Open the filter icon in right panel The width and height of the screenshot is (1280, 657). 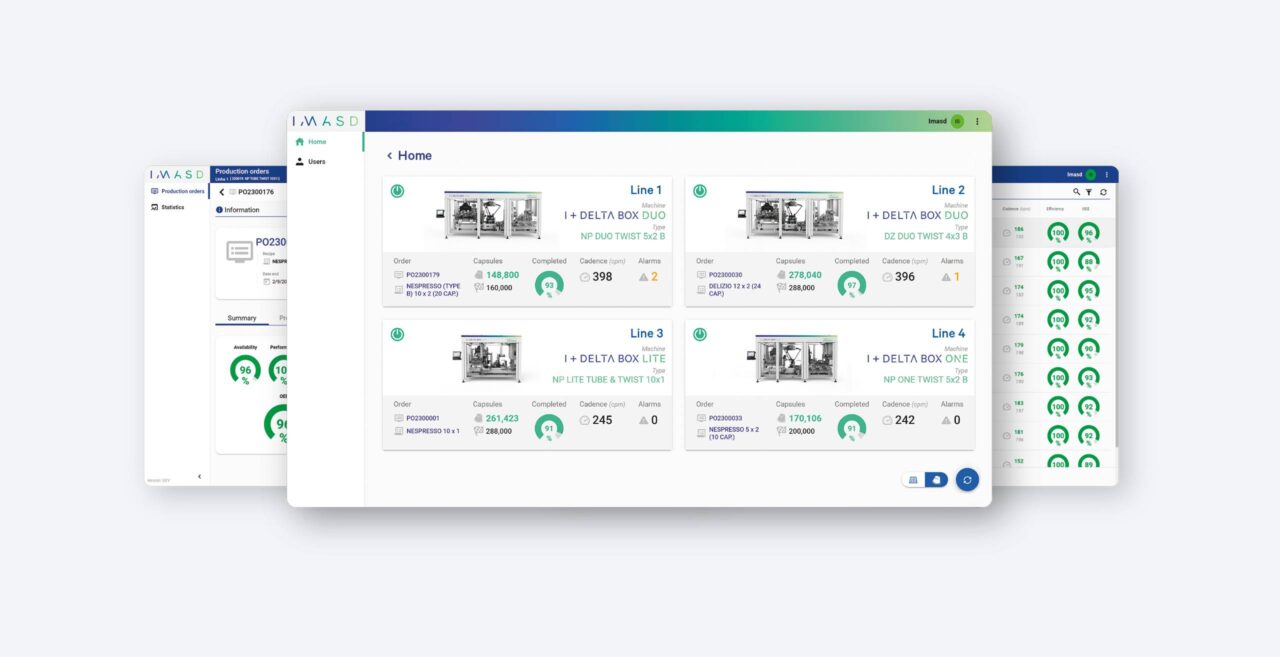click(x=1089, y=192)
